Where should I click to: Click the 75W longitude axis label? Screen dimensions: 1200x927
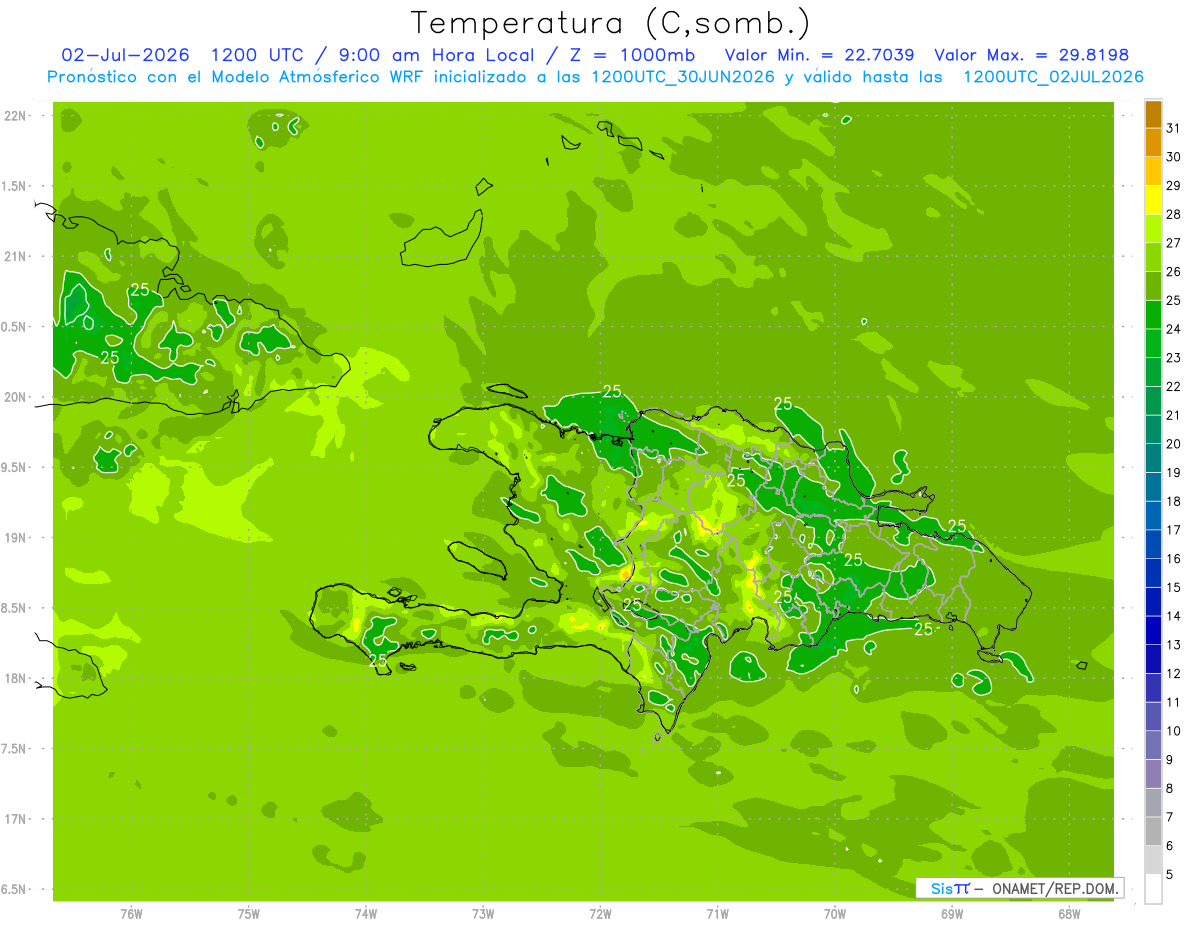pos(248,913)
